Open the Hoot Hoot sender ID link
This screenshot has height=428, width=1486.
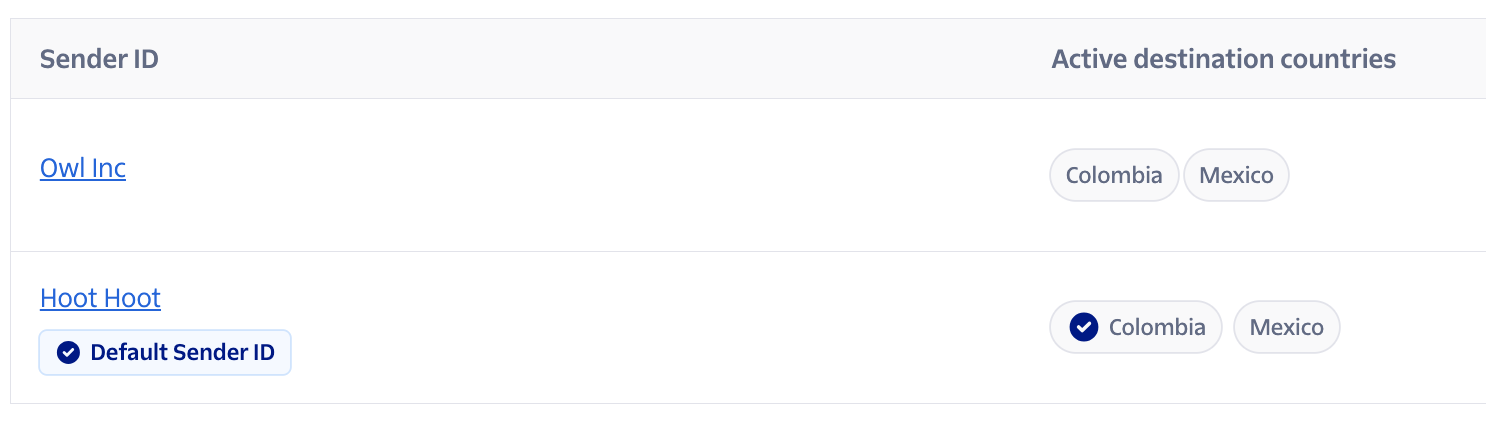pyautogui.click(x=100, y=298)
